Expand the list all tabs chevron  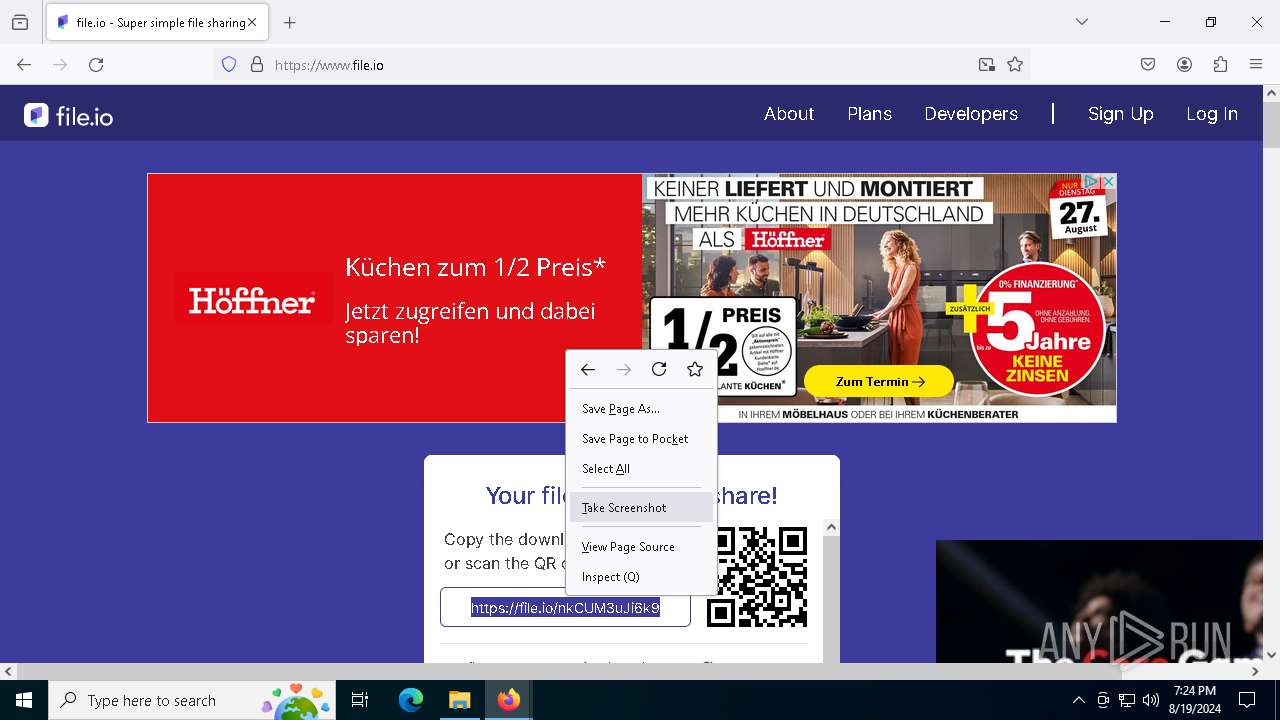pos(1082,22)
